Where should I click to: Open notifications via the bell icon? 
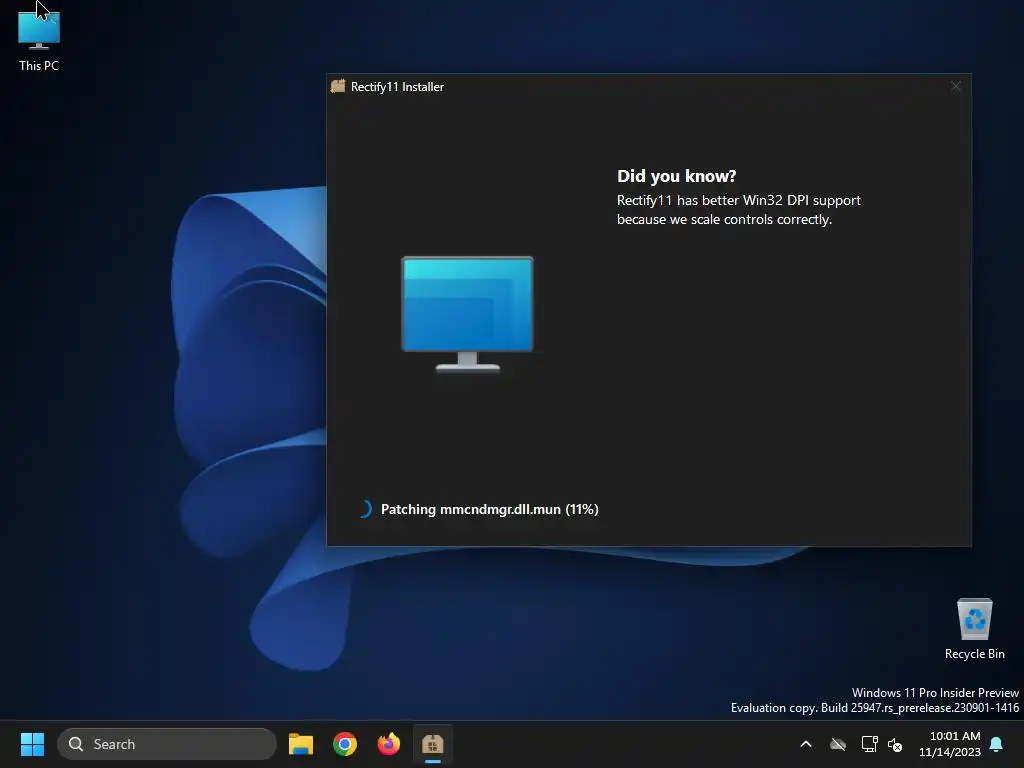coord(997,744)
